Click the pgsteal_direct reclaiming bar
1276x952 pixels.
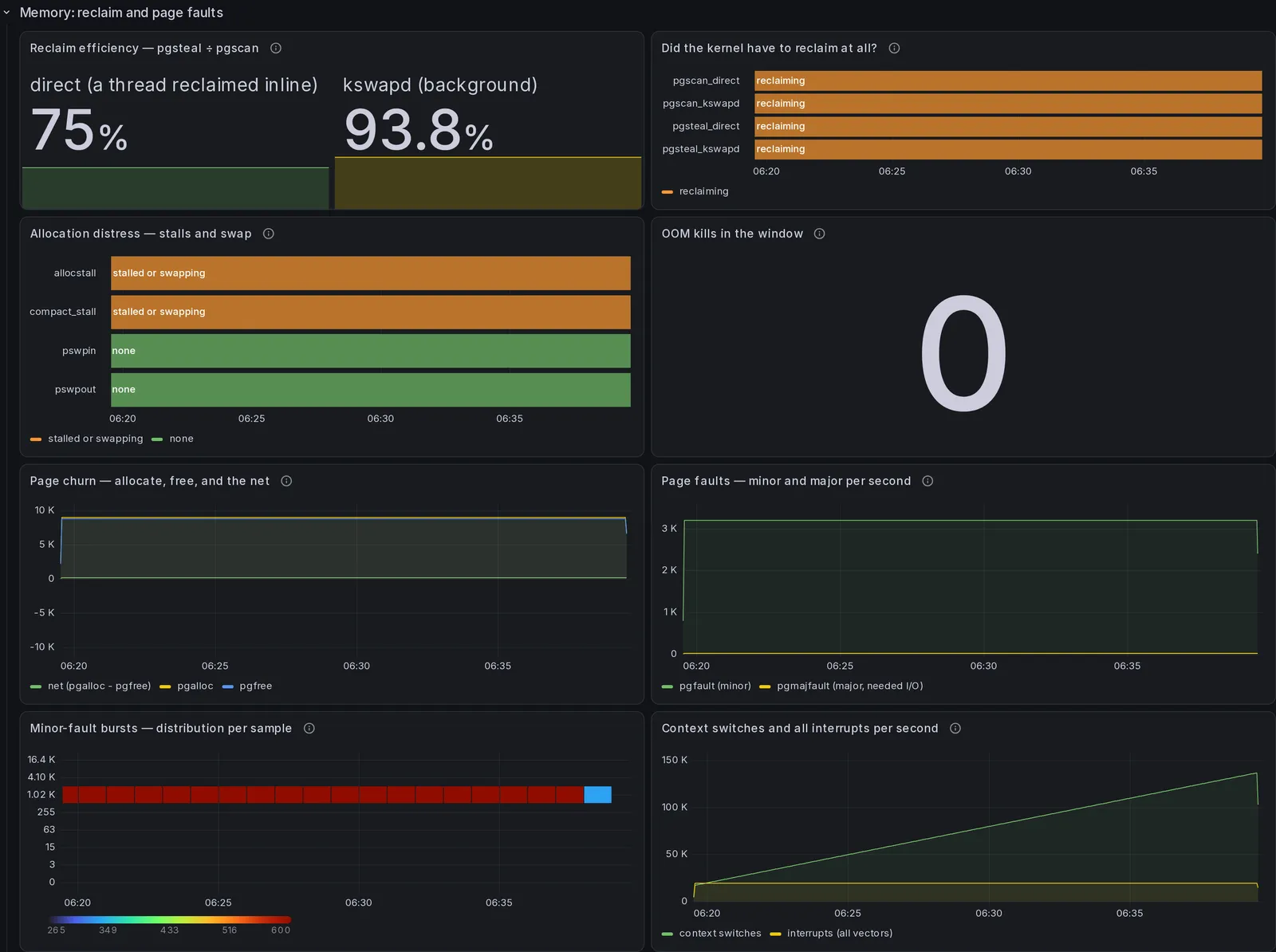click(x=1008, y=126)
